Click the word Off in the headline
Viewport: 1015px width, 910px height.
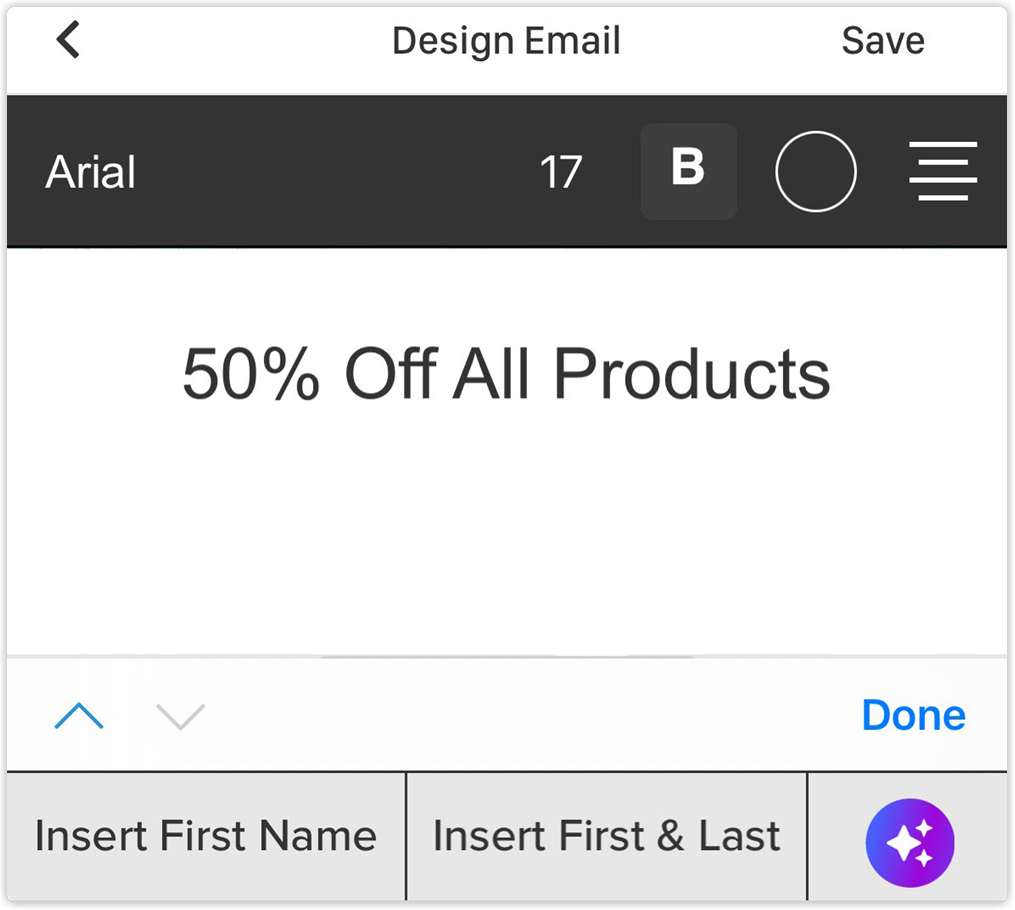pos(391,373)
